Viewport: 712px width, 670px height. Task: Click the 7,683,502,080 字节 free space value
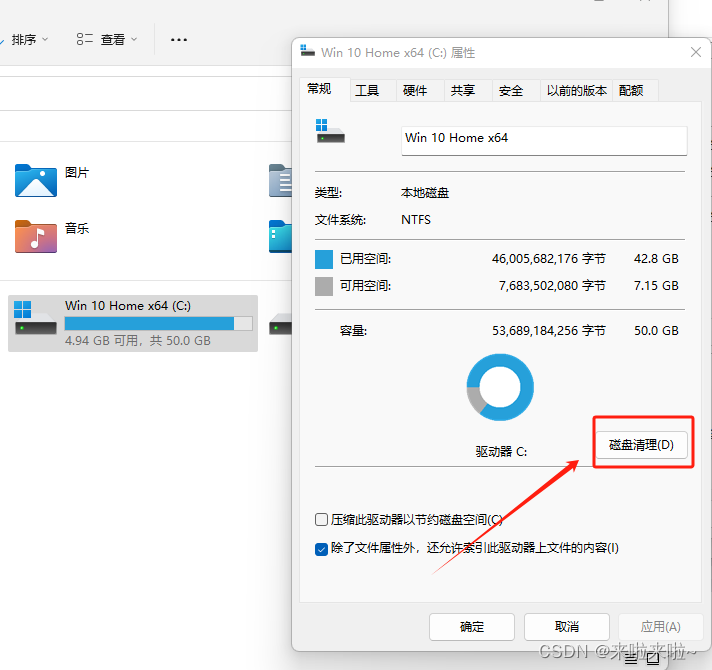[552, 286]
